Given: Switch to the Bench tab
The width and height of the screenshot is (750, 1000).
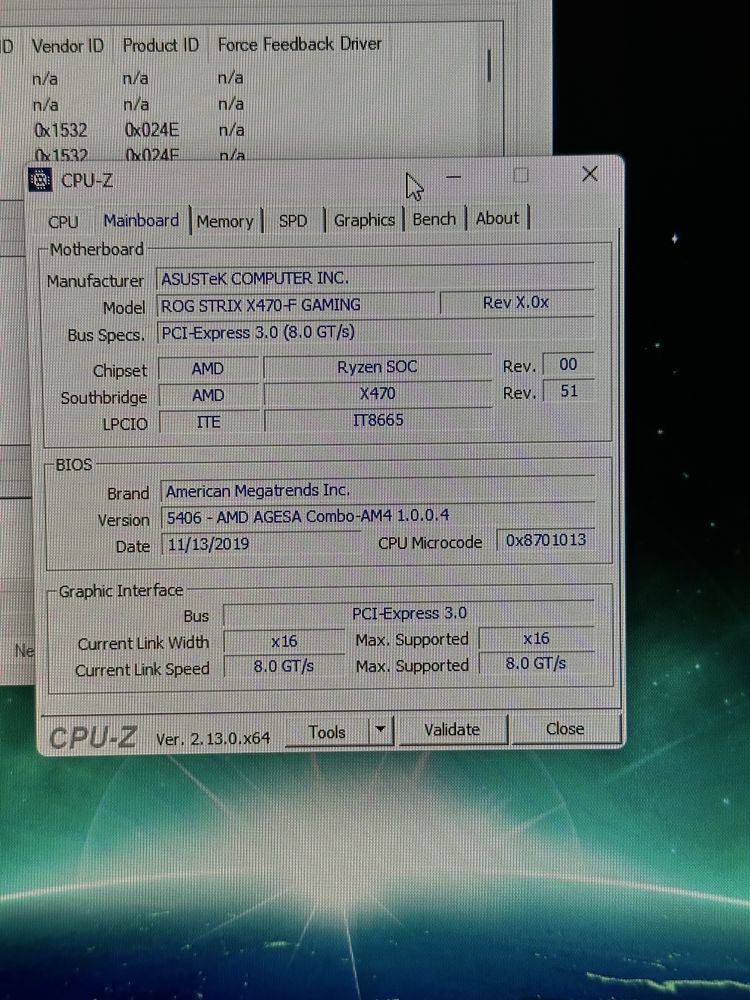Looking at the screenshot, I should coord(434,219).
